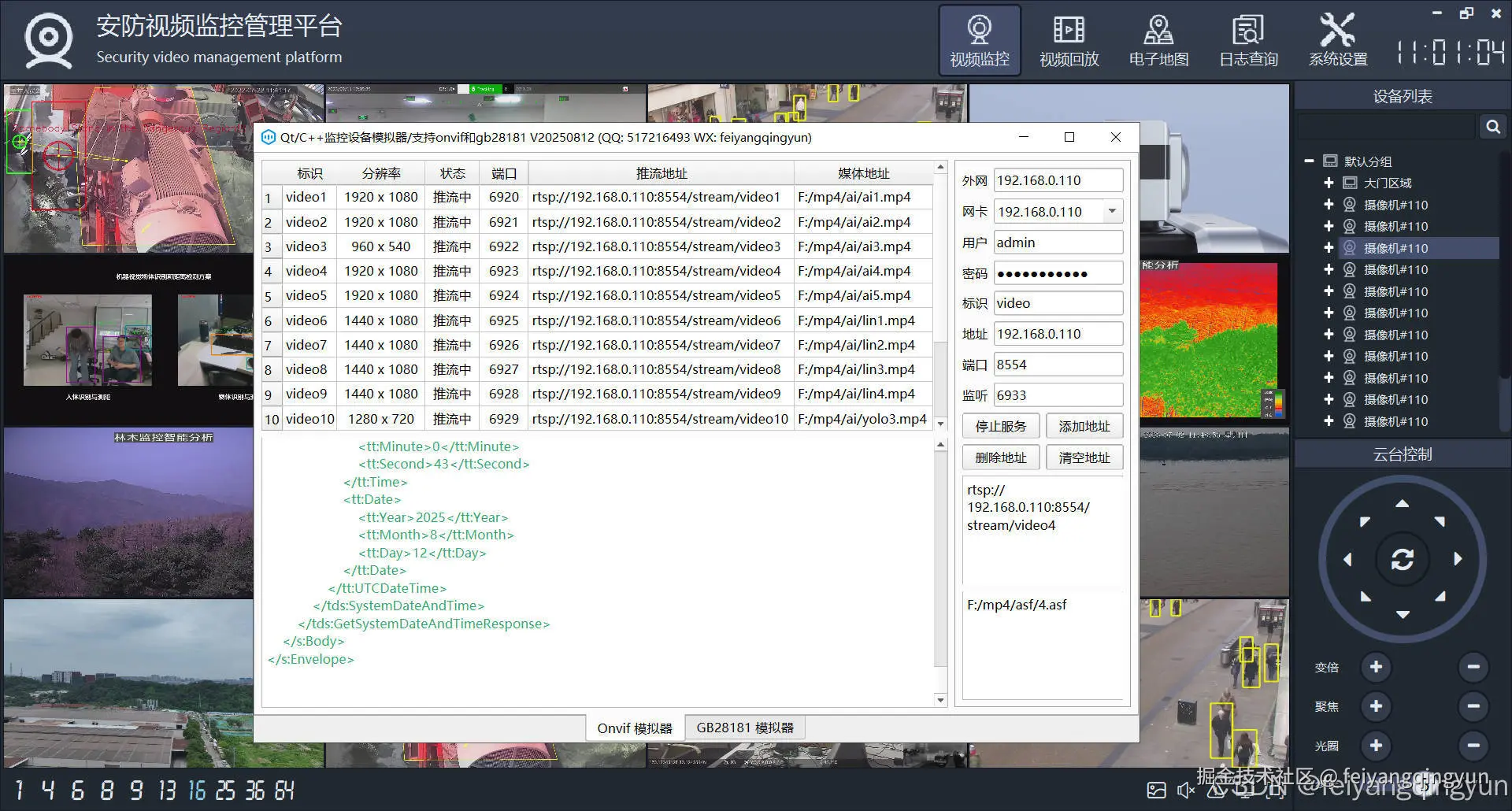The width and height of the screenshot is (1512, 811).
Task: Open the 网卡 network adapter dropdown
Action: pos(1112,211)
